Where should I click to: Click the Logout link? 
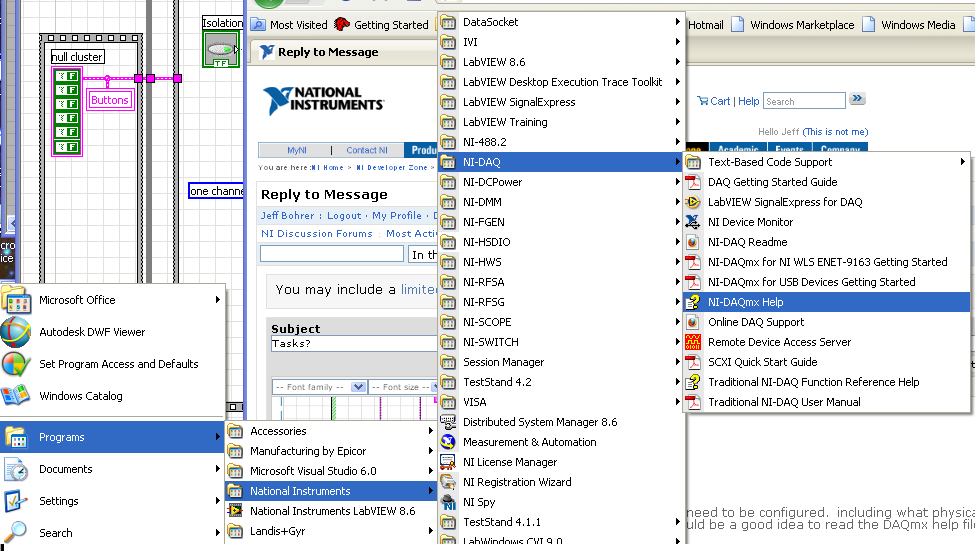344,216
